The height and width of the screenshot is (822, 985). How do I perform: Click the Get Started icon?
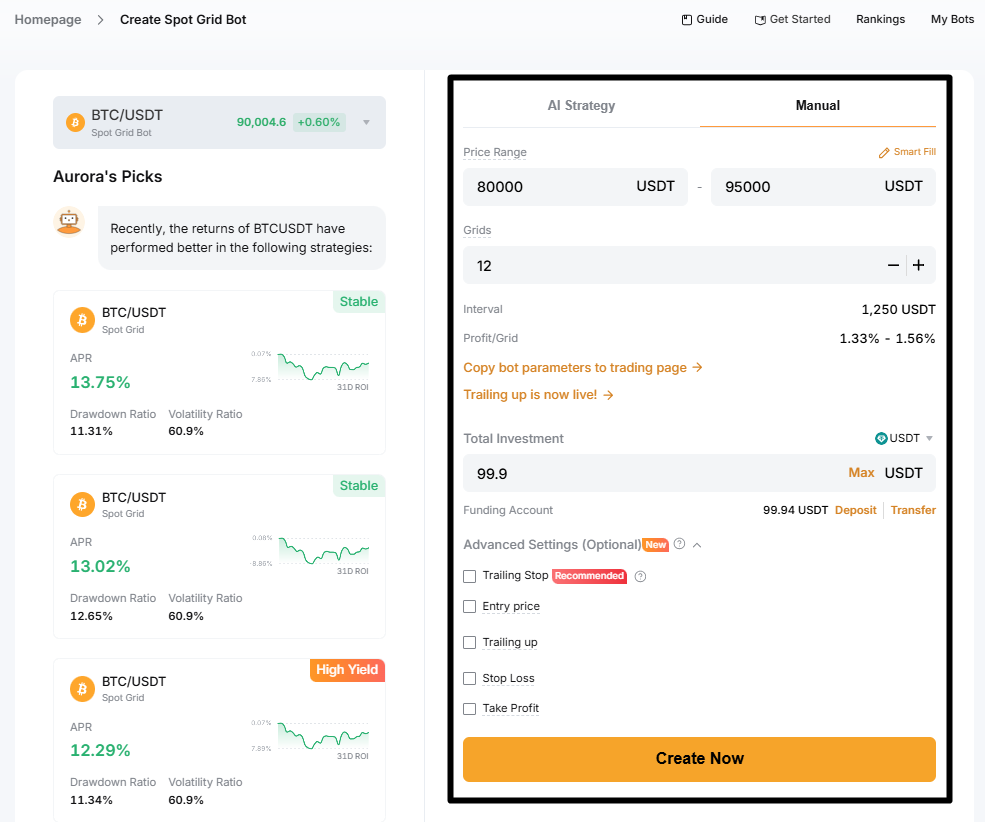pos(760,19)
